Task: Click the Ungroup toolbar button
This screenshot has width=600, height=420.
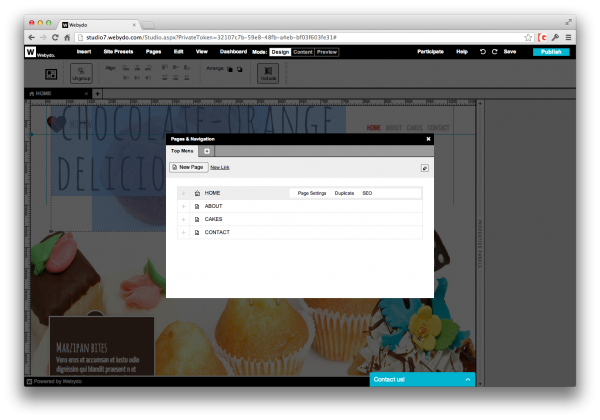Action: coord(81,73)
